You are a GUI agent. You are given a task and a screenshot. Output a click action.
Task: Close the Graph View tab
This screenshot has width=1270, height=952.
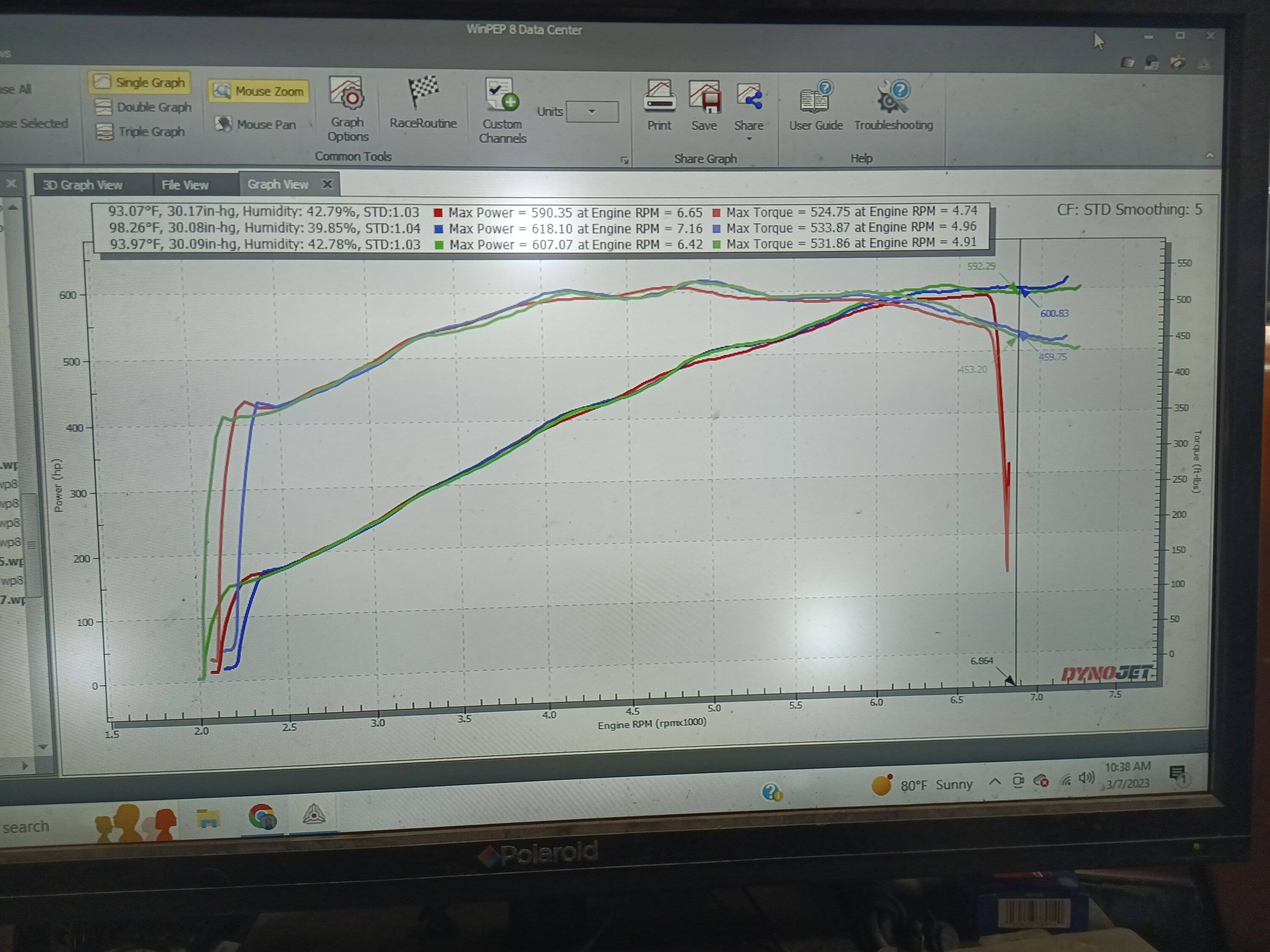click(x=327, y=184)
